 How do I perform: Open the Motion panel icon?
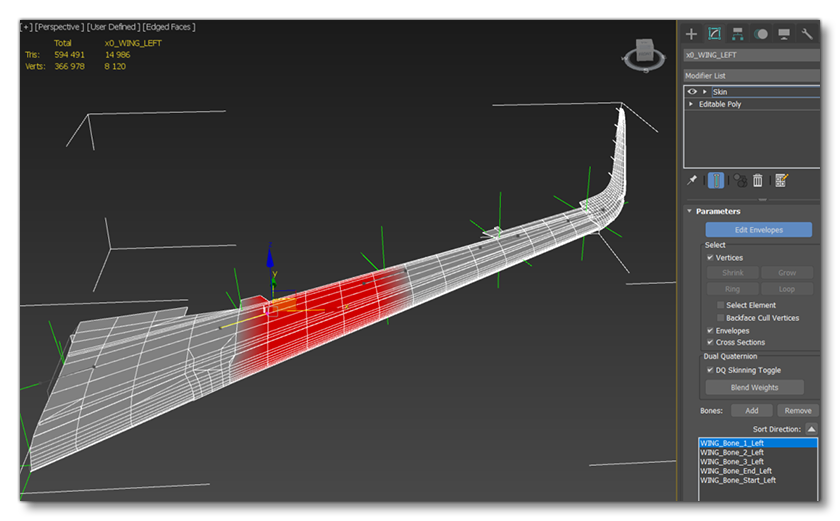click(761, 34)
